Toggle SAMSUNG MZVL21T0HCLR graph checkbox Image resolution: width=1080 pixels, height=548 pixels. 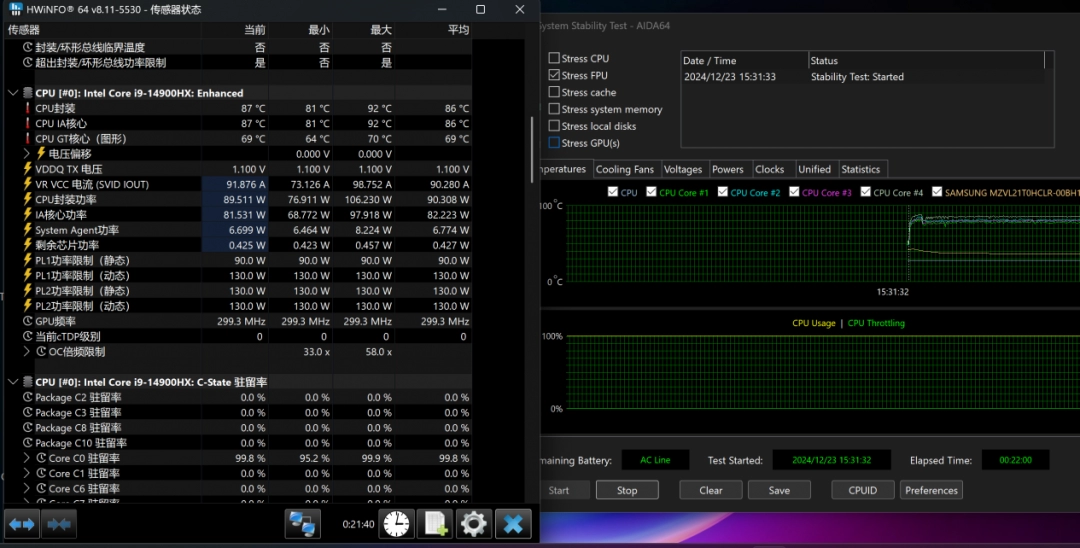(937, 192)
